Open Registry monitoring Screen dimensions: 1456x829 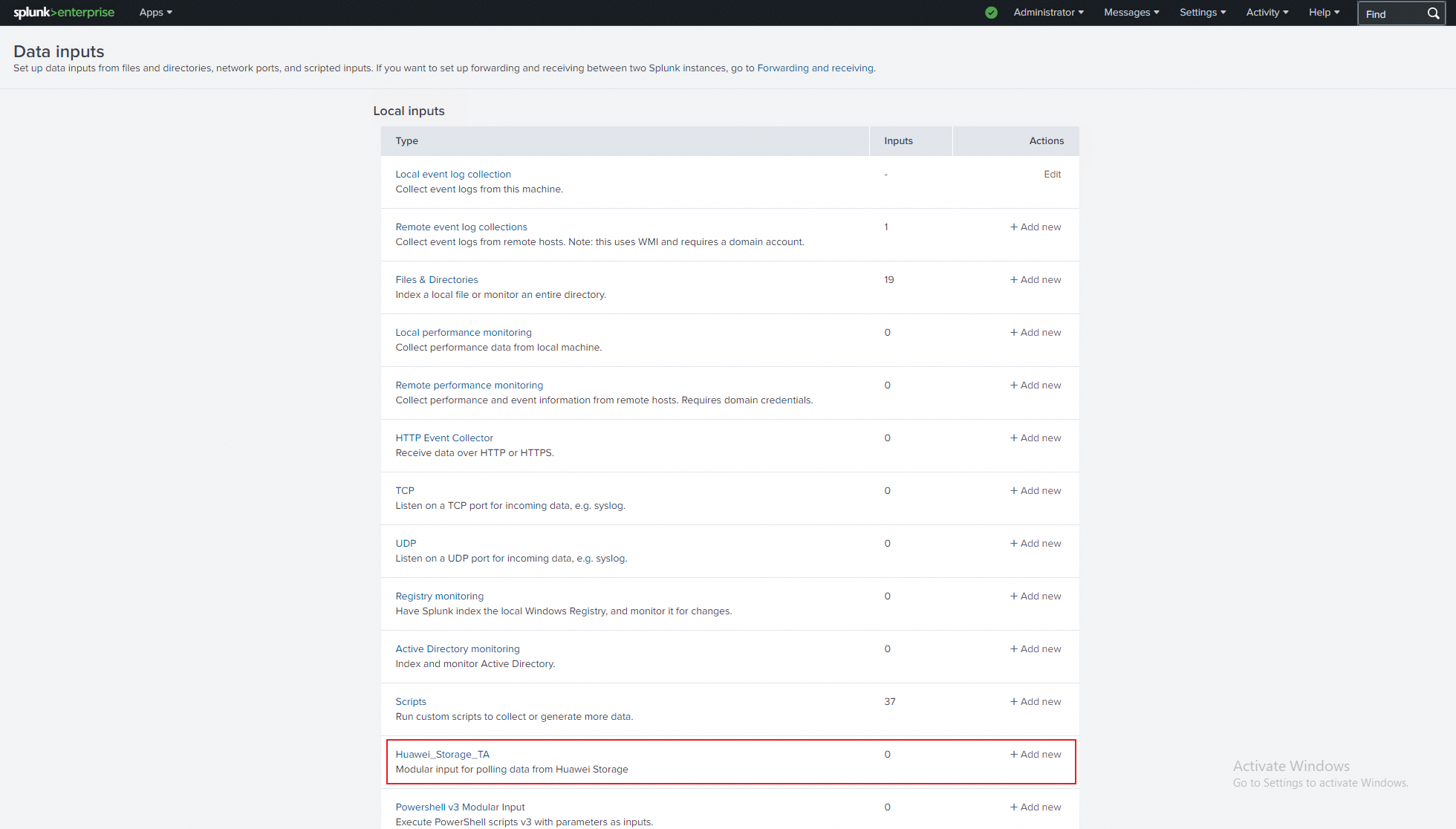440,596
